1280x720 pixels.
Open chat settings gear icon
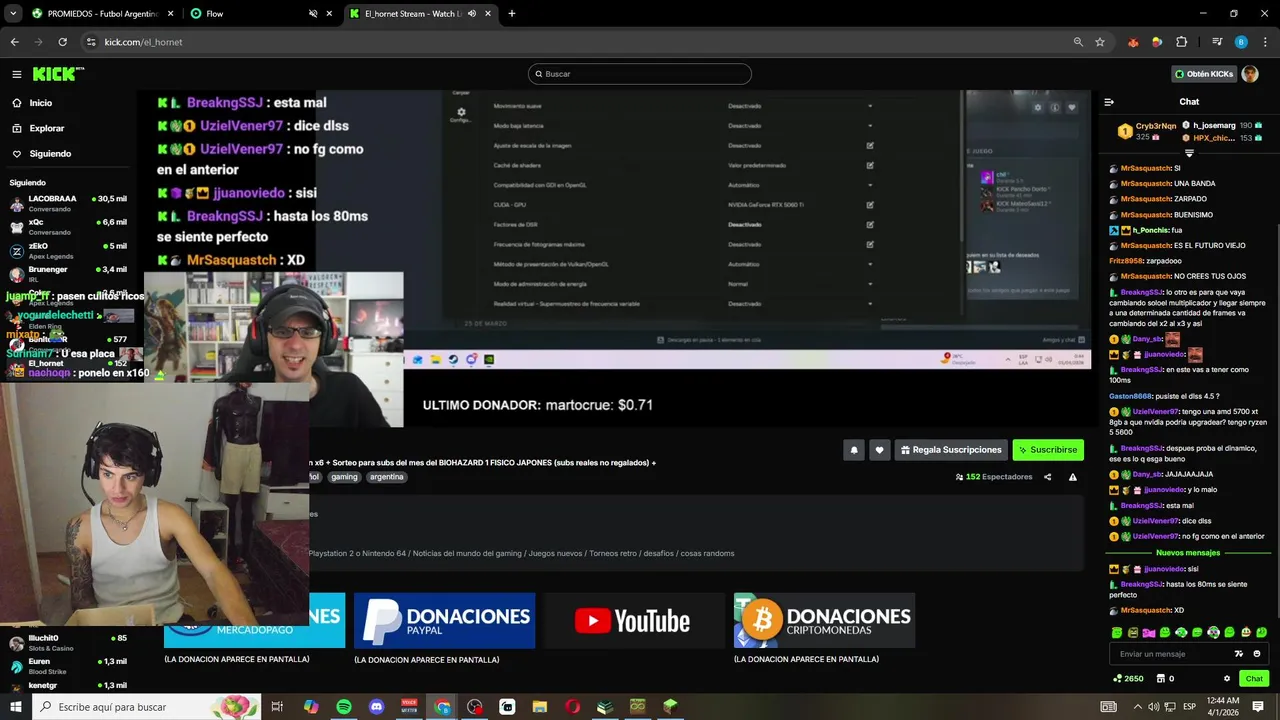pos(1227,679)
